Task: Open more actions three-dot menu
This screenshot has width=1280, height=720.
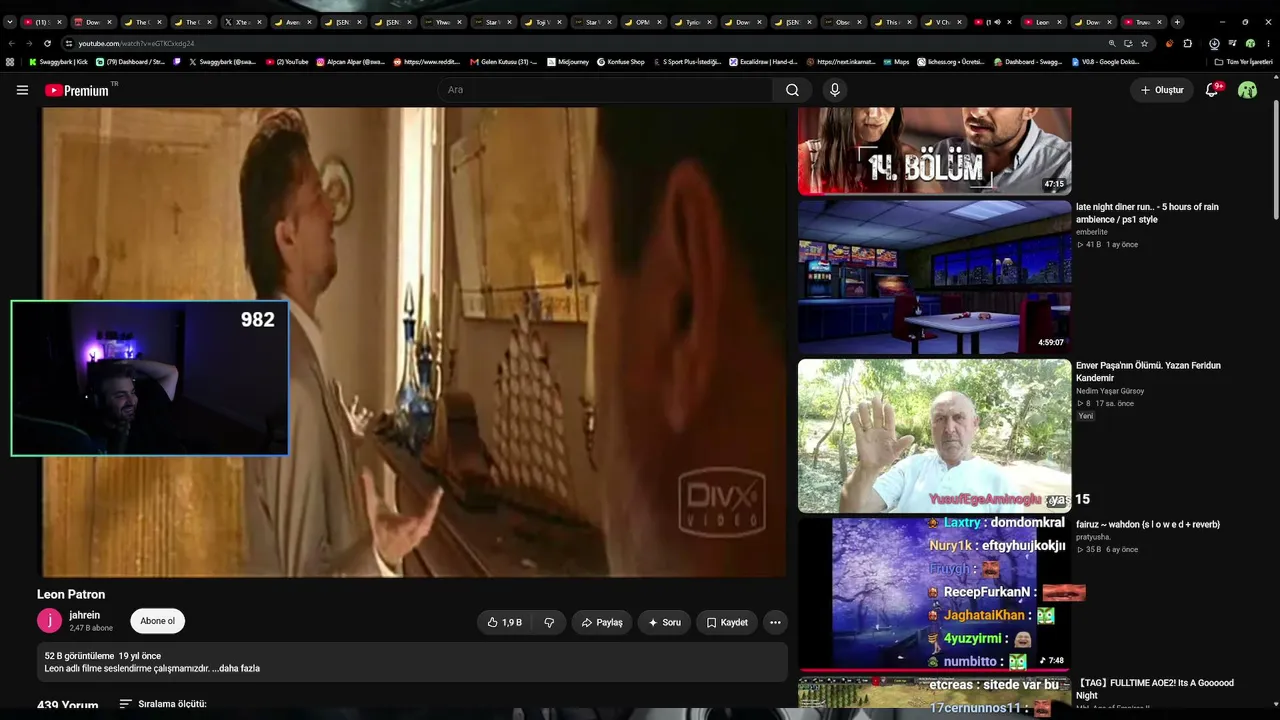Action: click(x=775, y=622)
